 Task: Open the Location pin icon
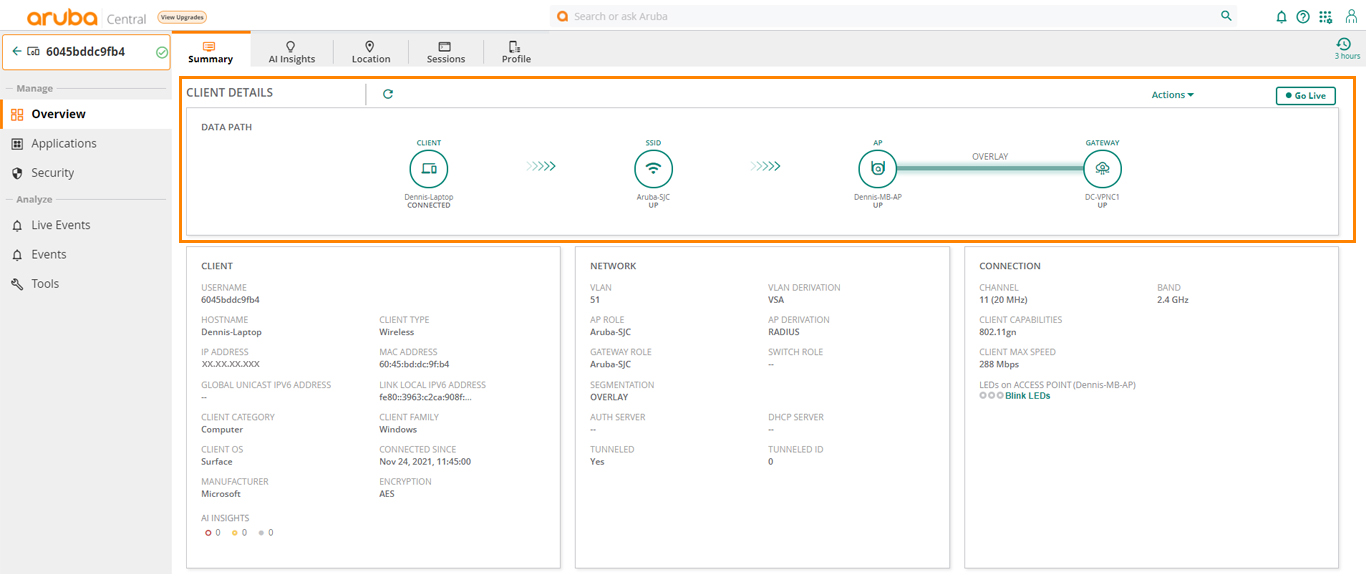click(x=370, y=44)
